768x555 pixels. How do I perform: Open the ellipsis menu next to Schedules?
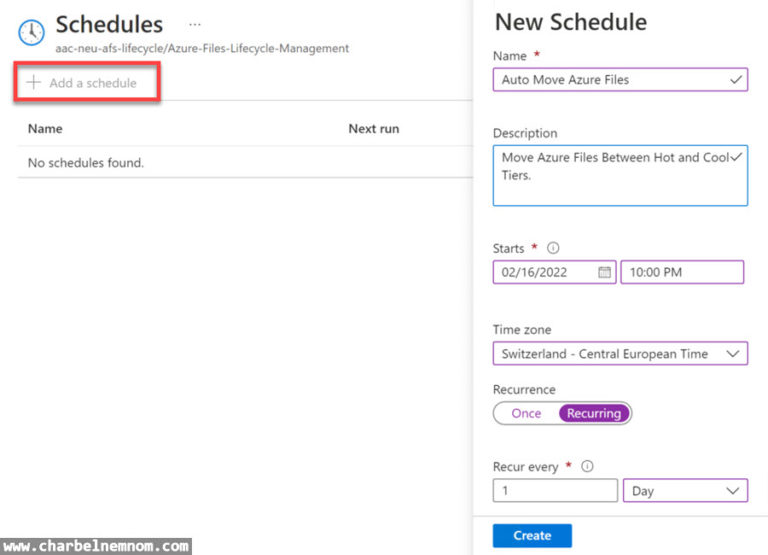pyautogui.click(x=195, y=24)
